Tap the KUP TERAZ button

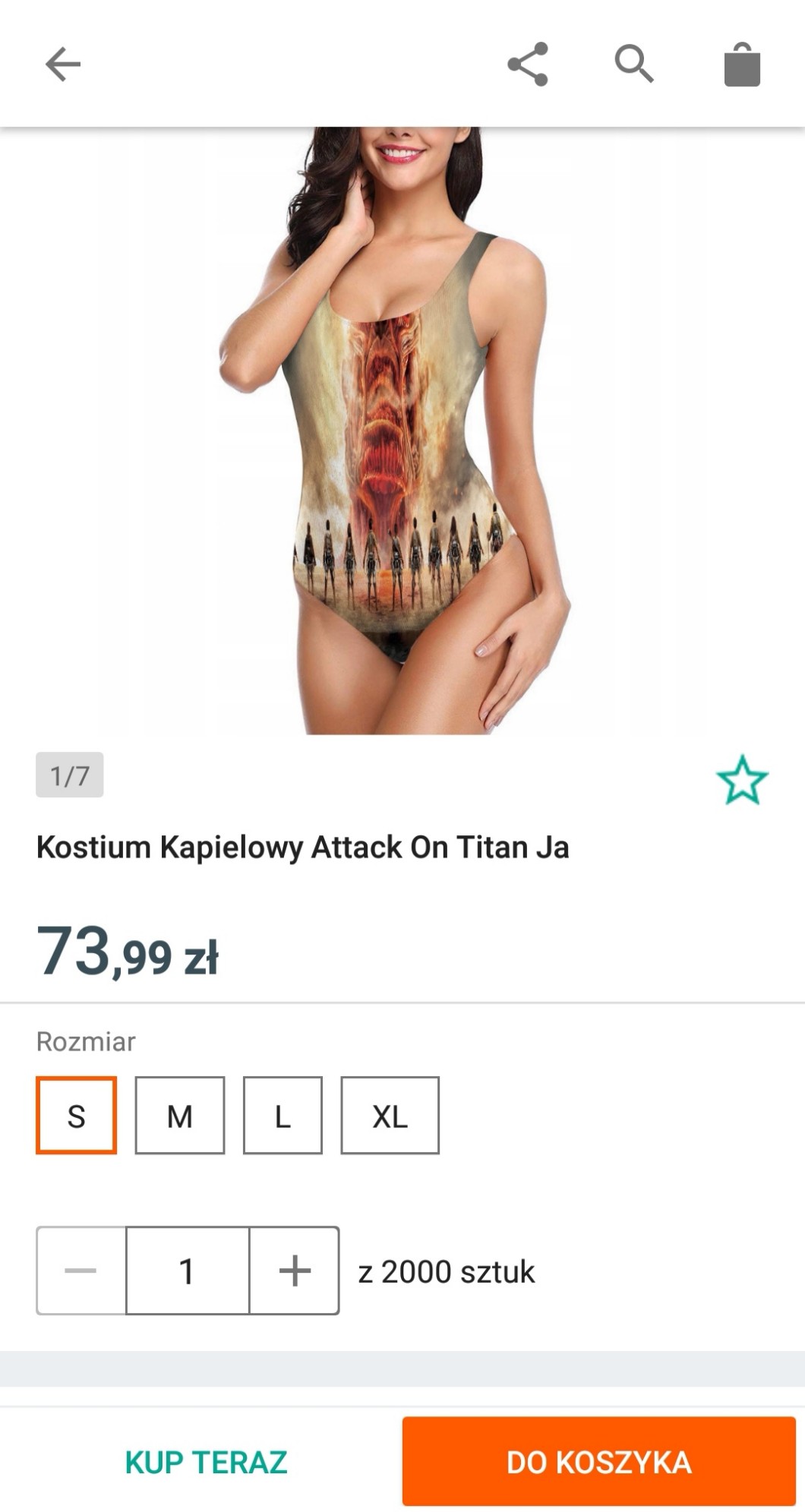(x=207, y=1462)
